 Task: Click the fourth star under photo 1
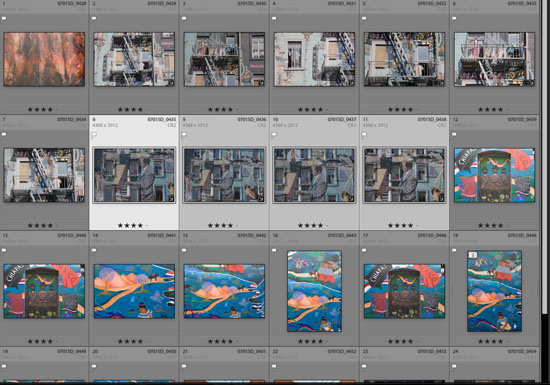(50, 109)
